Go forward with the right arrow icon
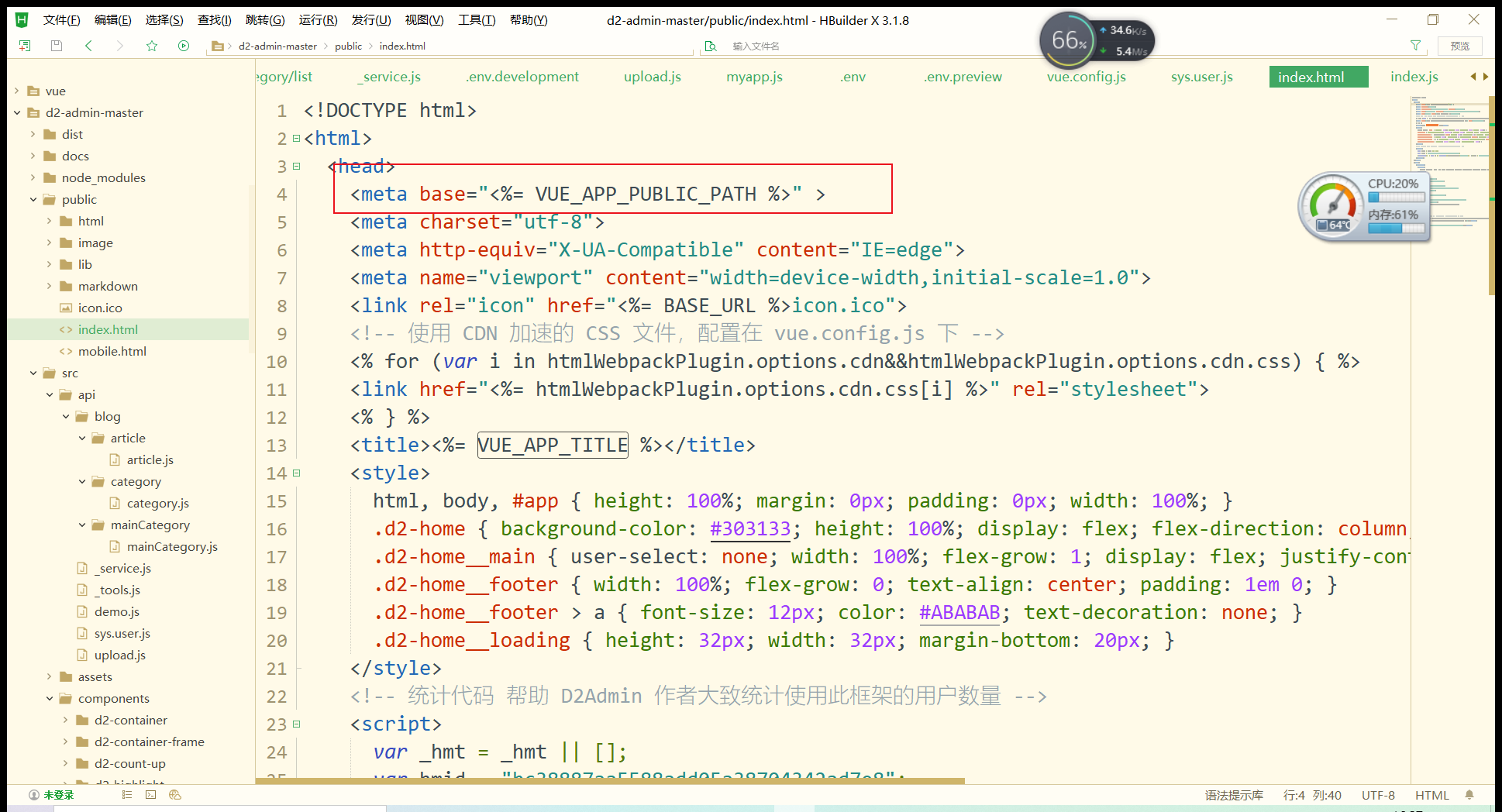Image resolution: width=1502 pixels, height=812 pixels. [119, 46]
